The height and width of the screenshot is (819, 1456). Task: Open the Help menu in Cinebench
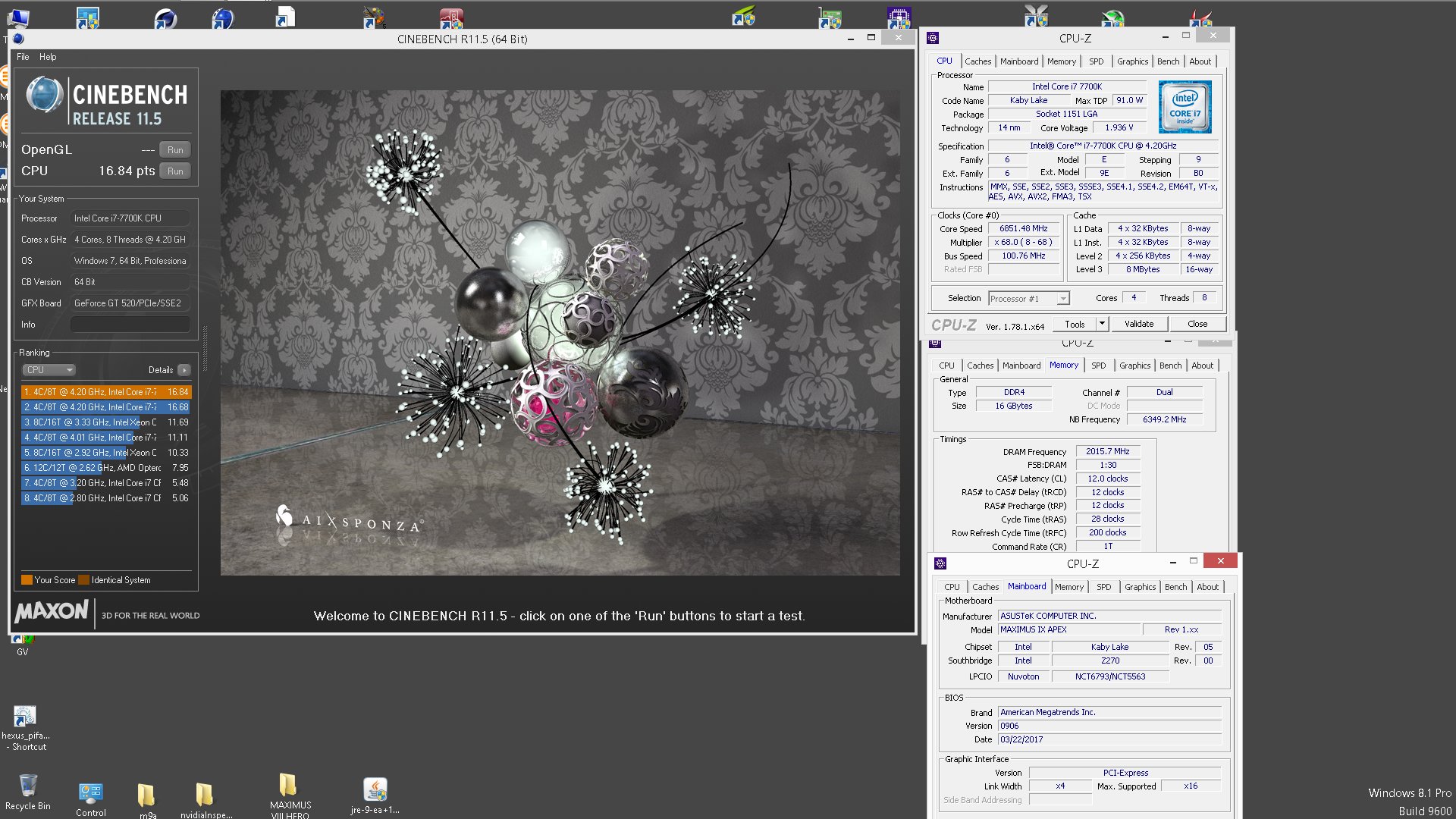point(48,57)
